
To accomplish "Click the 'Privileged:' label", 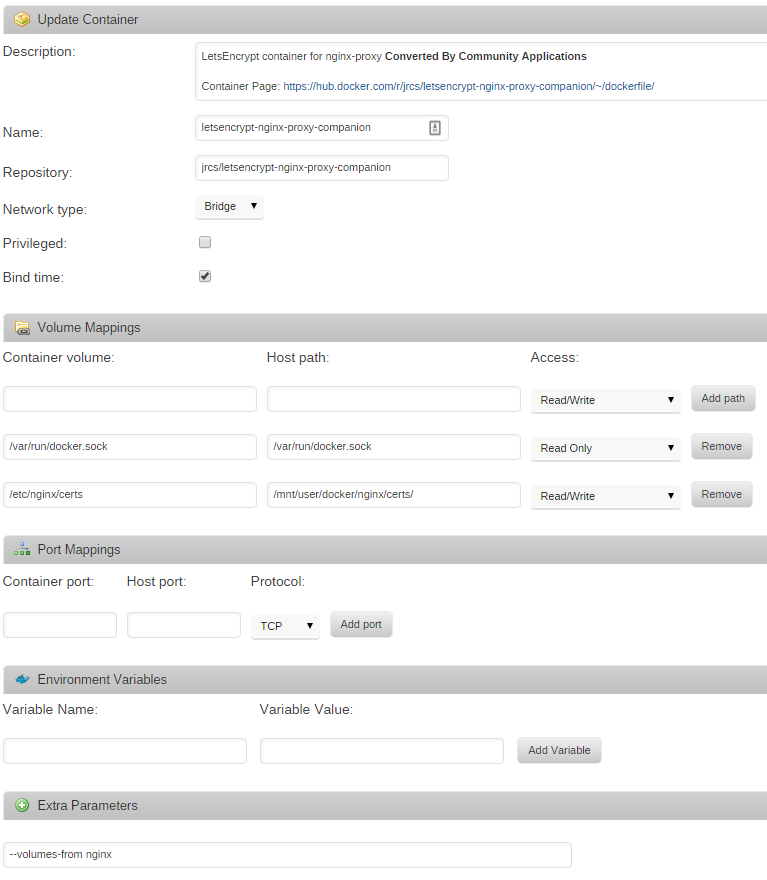I will click(x=35, y=244).
